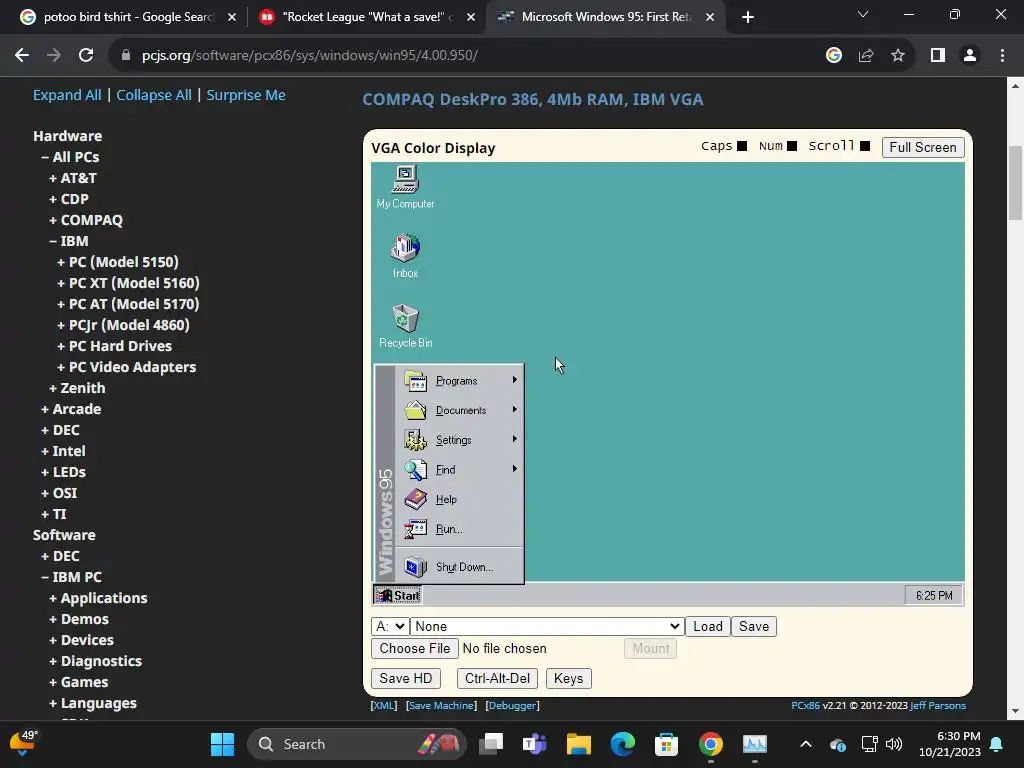
Task: Click the Keys button
Action: 568,679
